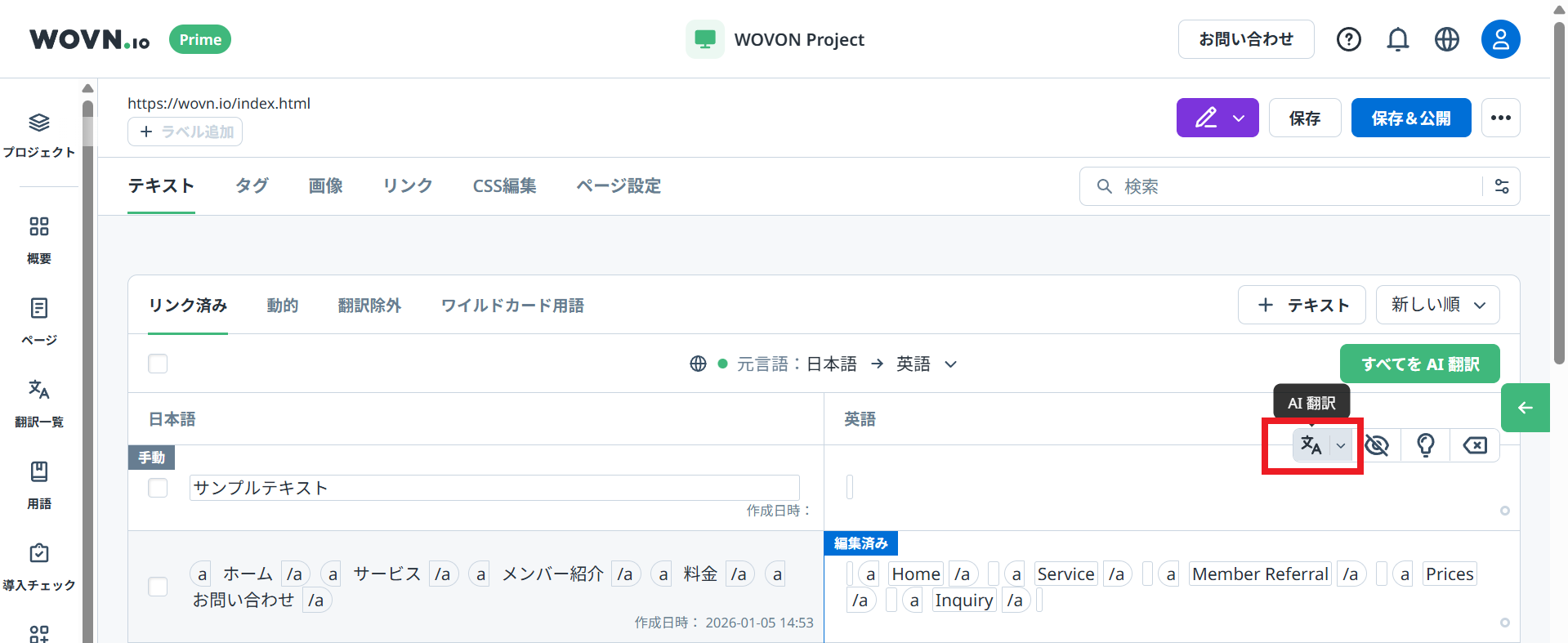The width and height of the screenshot is (1568, 643).
Task: Click the 保存＆公開 button
Action: click(x=1410, y=118)
